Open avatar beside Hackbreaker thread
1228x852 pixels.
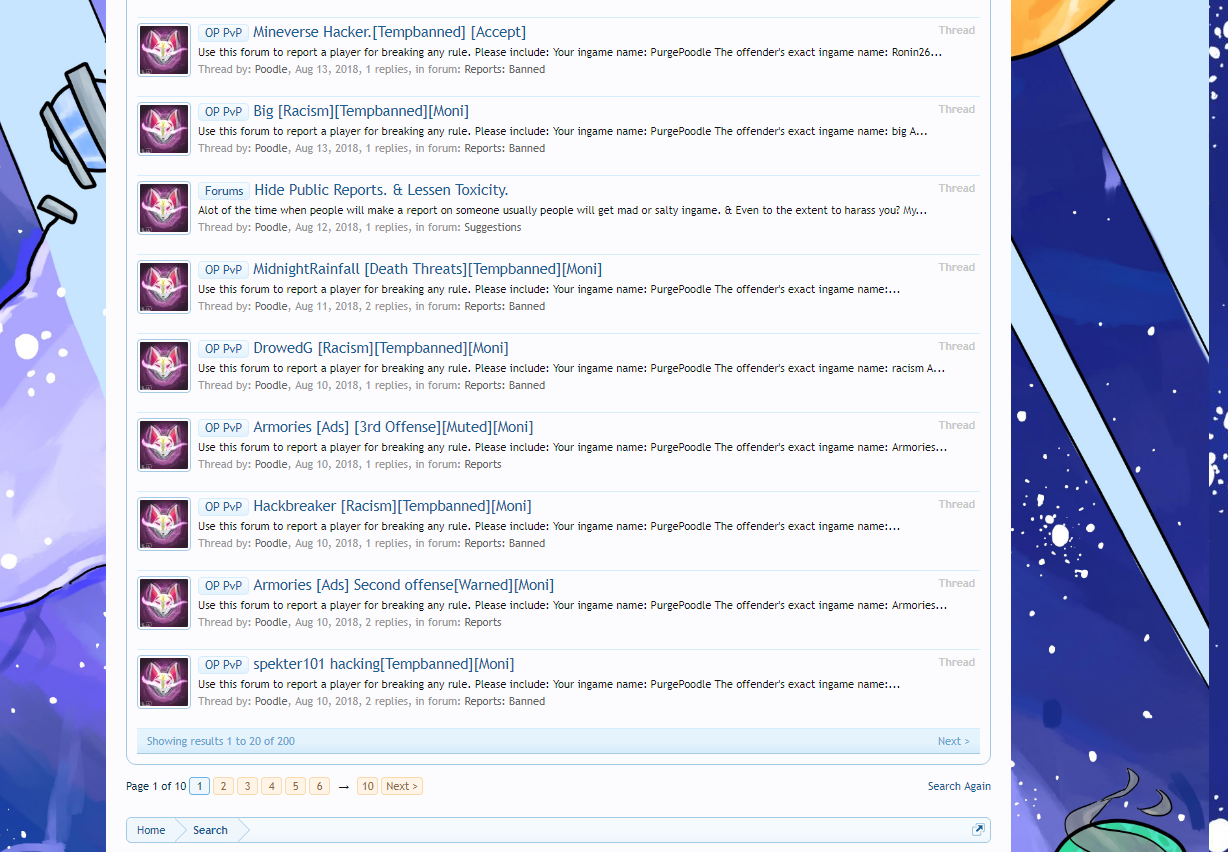tap(164, 524)
